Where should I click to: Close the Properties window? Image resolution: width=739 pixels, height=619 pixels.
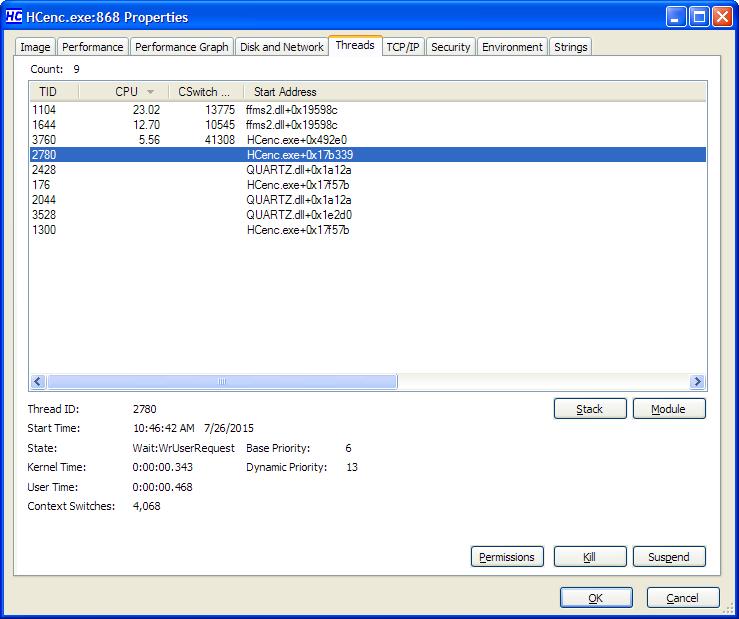(x=722, y=17)
